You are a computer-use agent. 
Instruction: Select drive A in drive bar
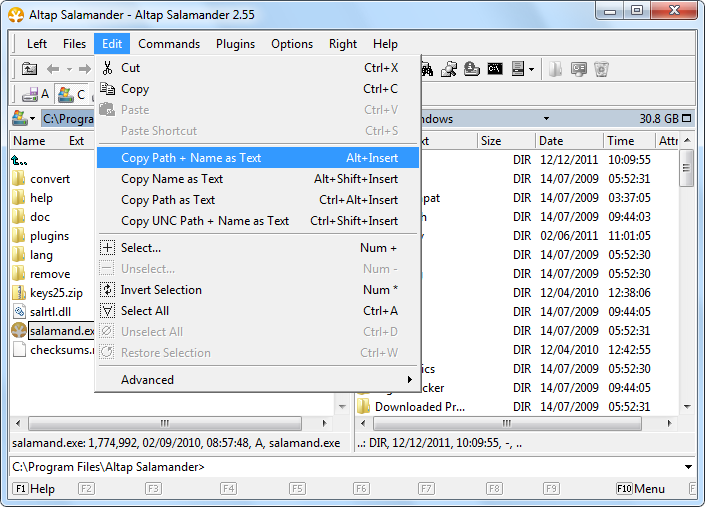(36, 94)
